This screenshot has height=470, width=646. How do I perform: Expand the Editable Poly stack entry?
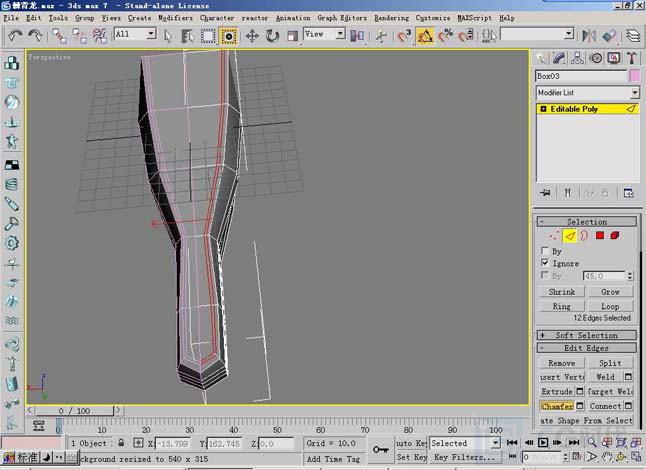pos(543,109)
